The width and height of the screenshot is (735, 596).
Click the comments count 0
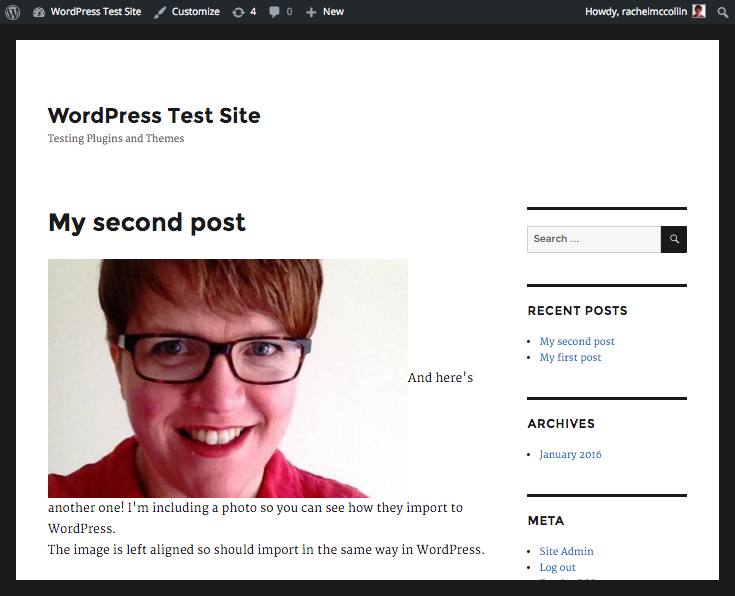pyautogui.click(x=289, y=12)
